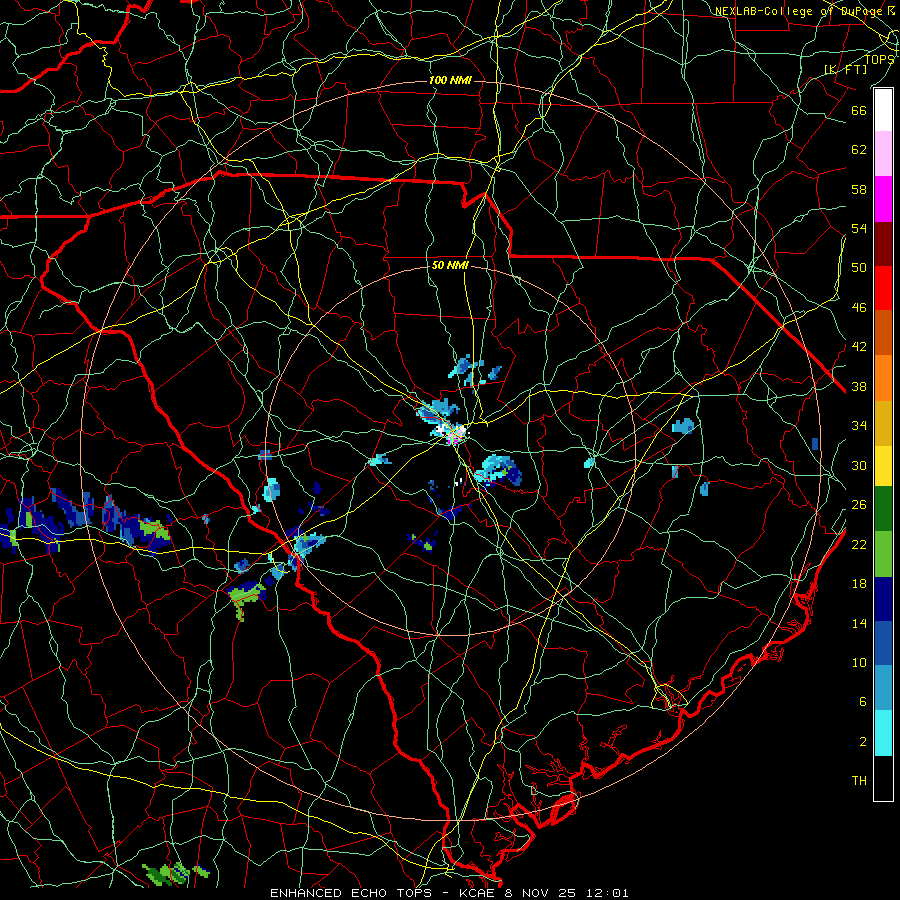Image resolution: width=900 pixels, height=900 pixels.
Task: Click the "46" legend value
Action: coord(859,308)
